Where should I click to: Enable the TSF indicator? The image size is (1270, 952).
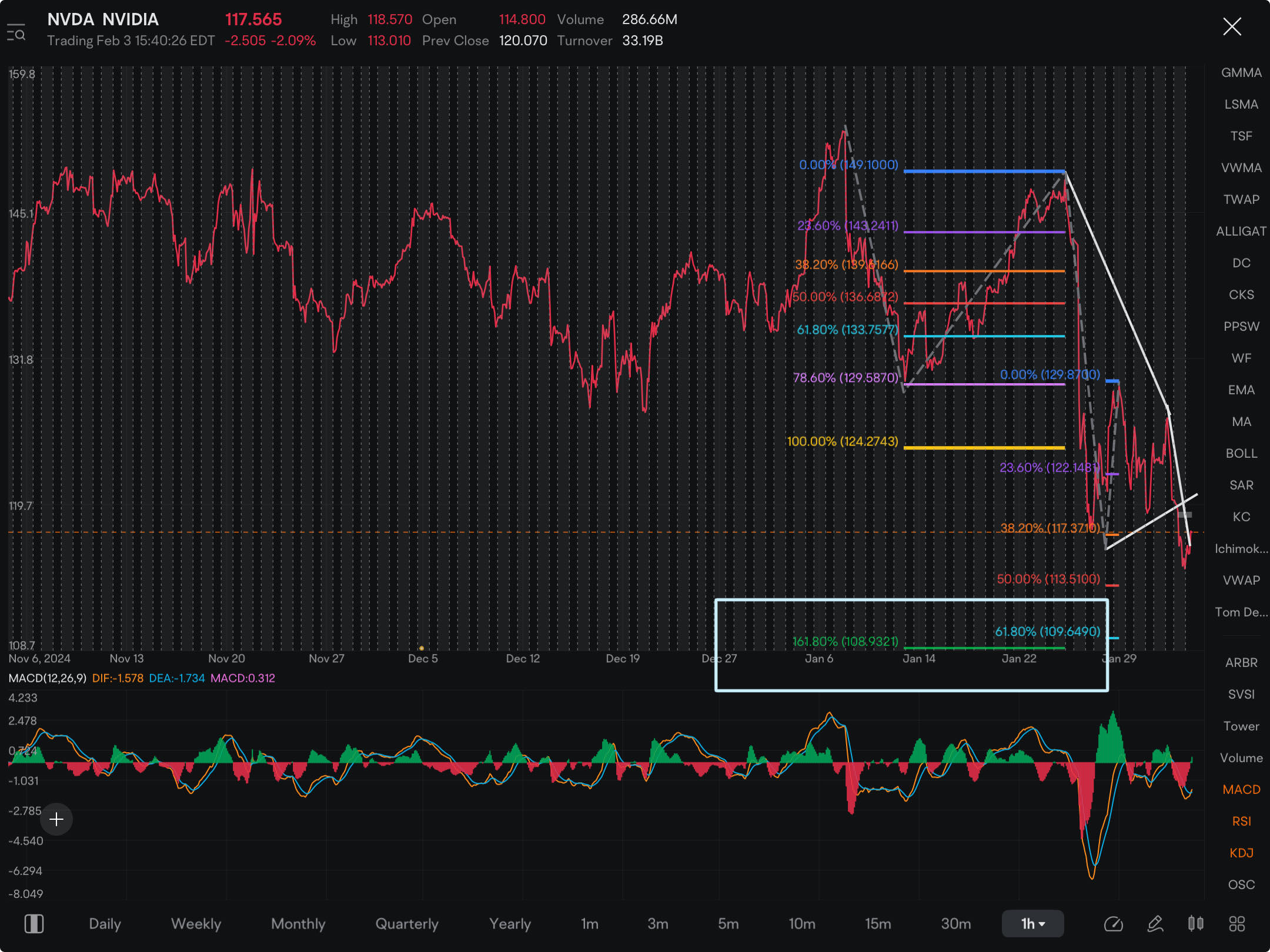1241,136
